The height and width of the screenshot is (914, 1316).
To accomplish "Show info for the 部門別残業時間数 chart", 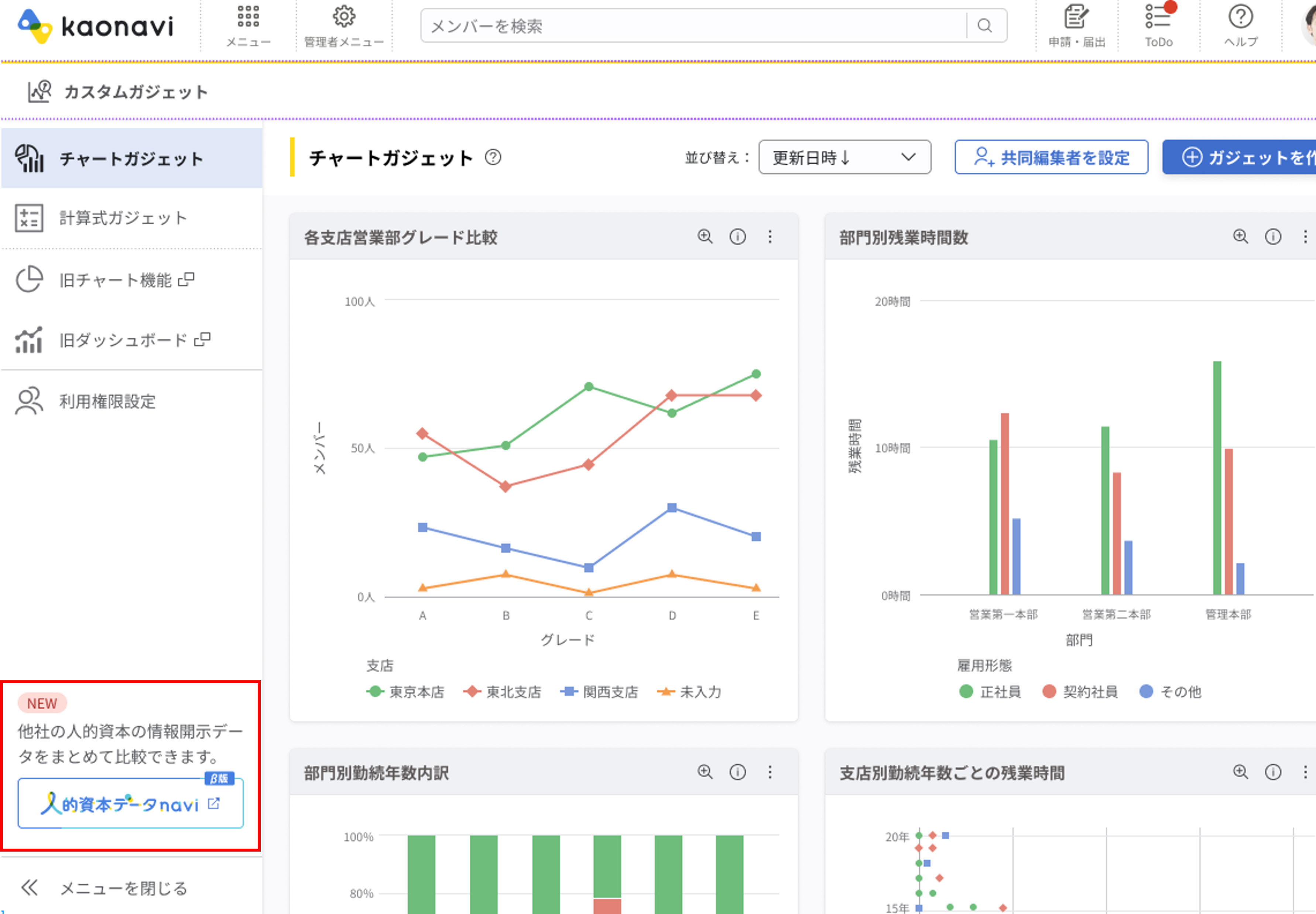I will click(x=1272, y=236).
